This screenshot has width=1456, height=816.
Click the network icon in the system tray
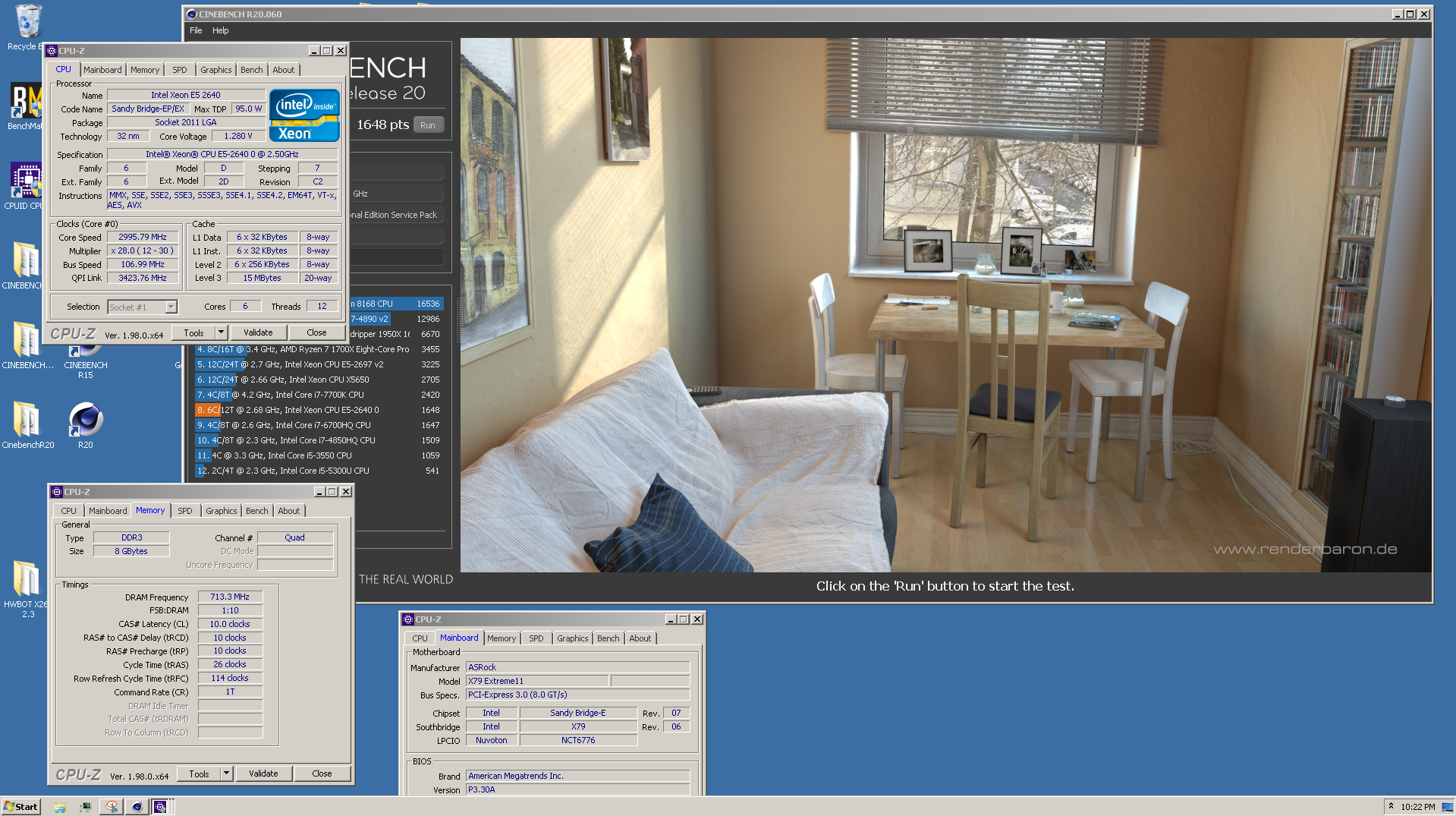pyautogui.click(x=1447, y=807)
